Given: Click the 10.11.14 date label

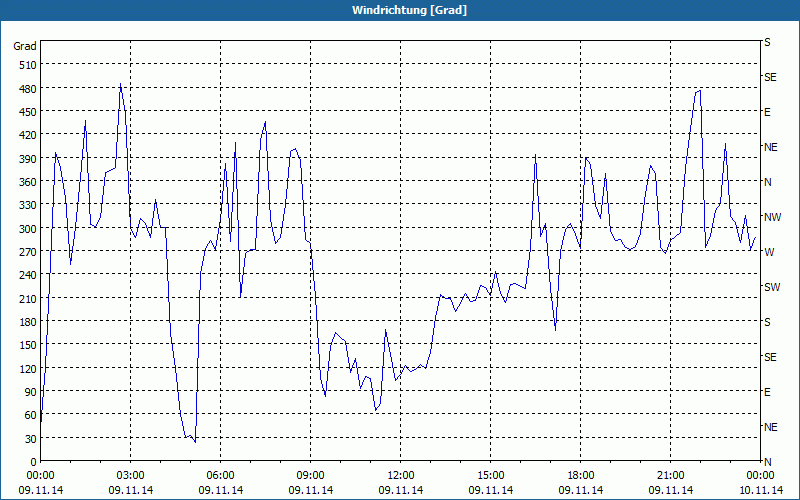Looking at the screenshot, I should click(760, 490).
